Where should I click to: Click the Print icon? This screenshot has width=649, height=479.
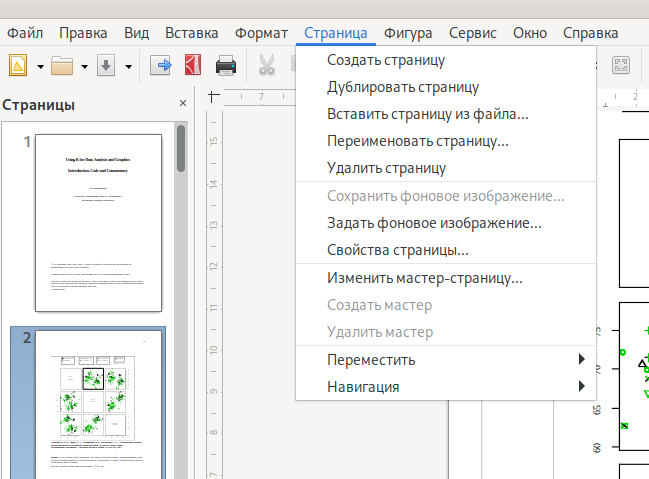pos(226,66)
